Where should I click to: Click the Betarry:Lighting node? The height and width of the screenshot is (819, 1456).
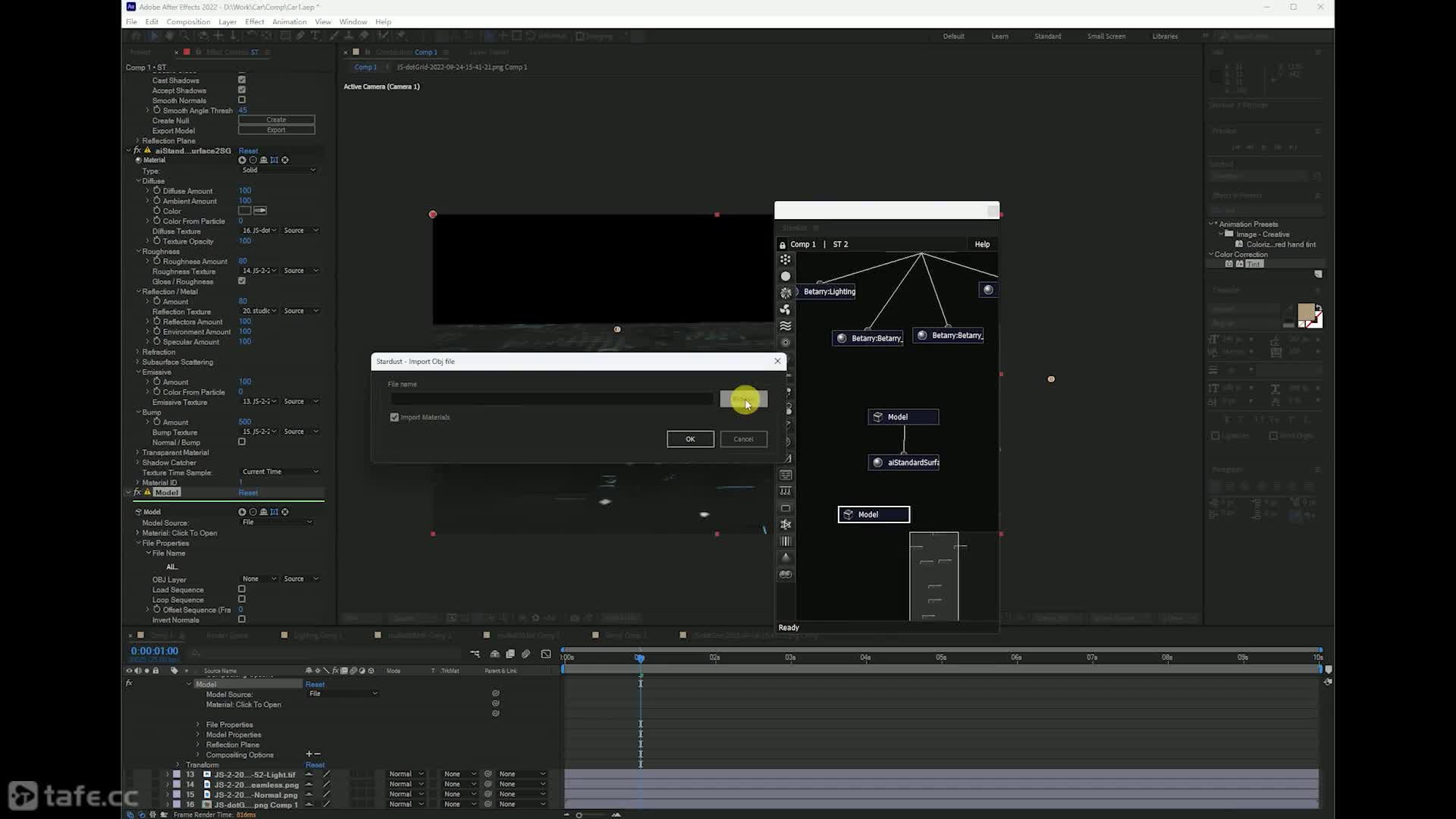point(827,292)
